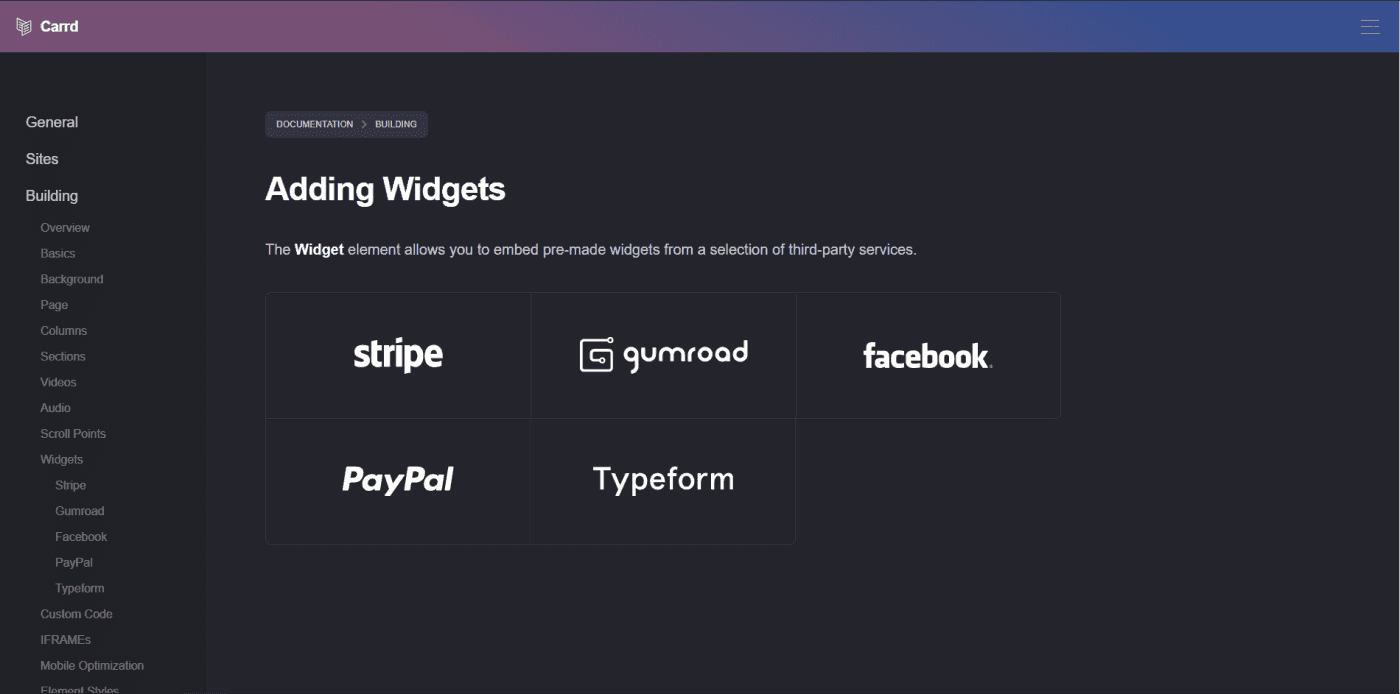The width and height of the screenshot is (1400, 694).
Task: Open the PayPal widget card
Action: tap(398, 481)
